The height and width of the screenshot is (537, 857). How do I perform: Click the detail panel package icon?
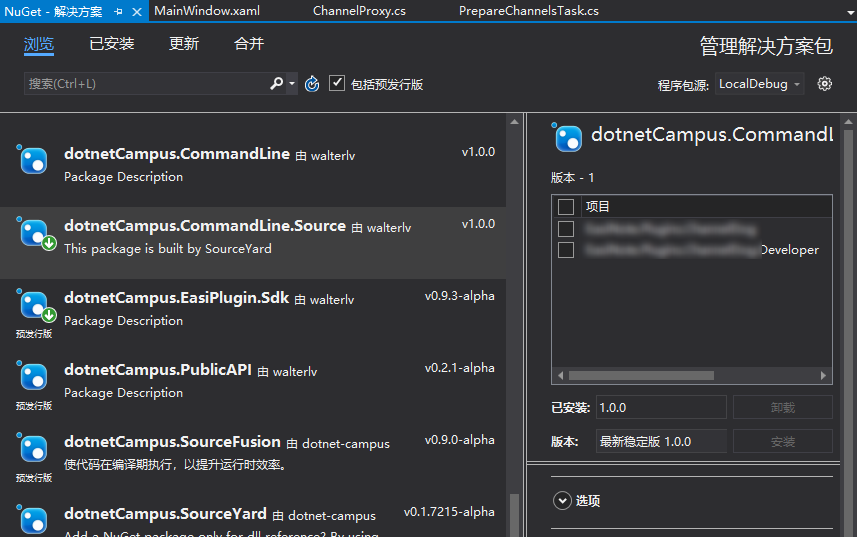pos(567,137)
